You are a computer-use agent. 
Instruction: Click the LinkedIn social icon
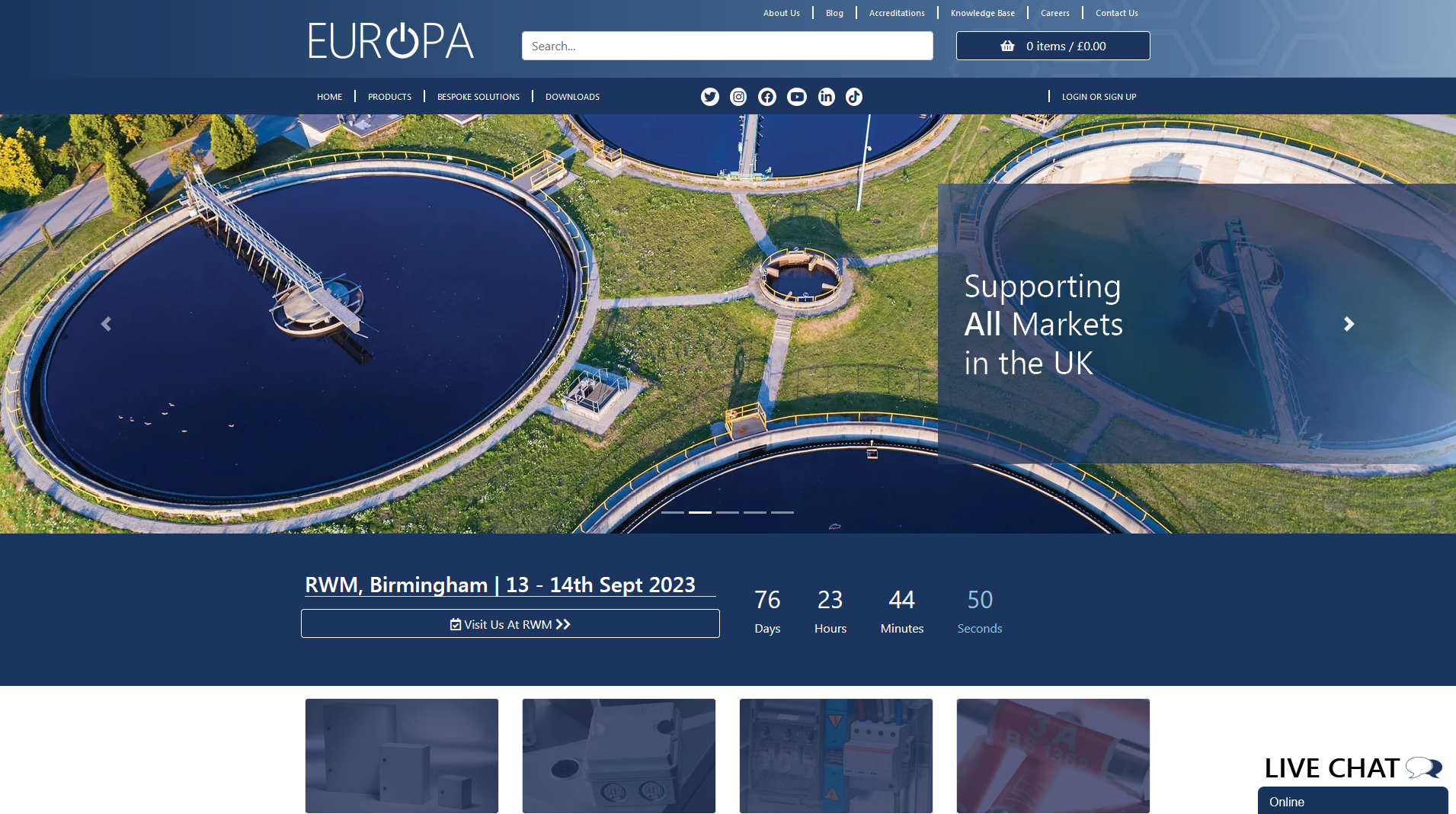pyautogui.click(x=826, y=97)
